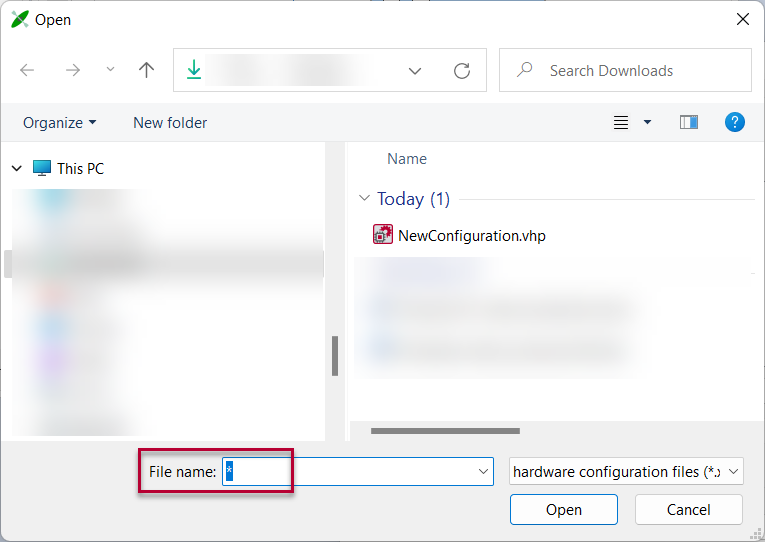765x542 pixels.
Task: Refresh the Downloads folder view
Action: point(462,71)
